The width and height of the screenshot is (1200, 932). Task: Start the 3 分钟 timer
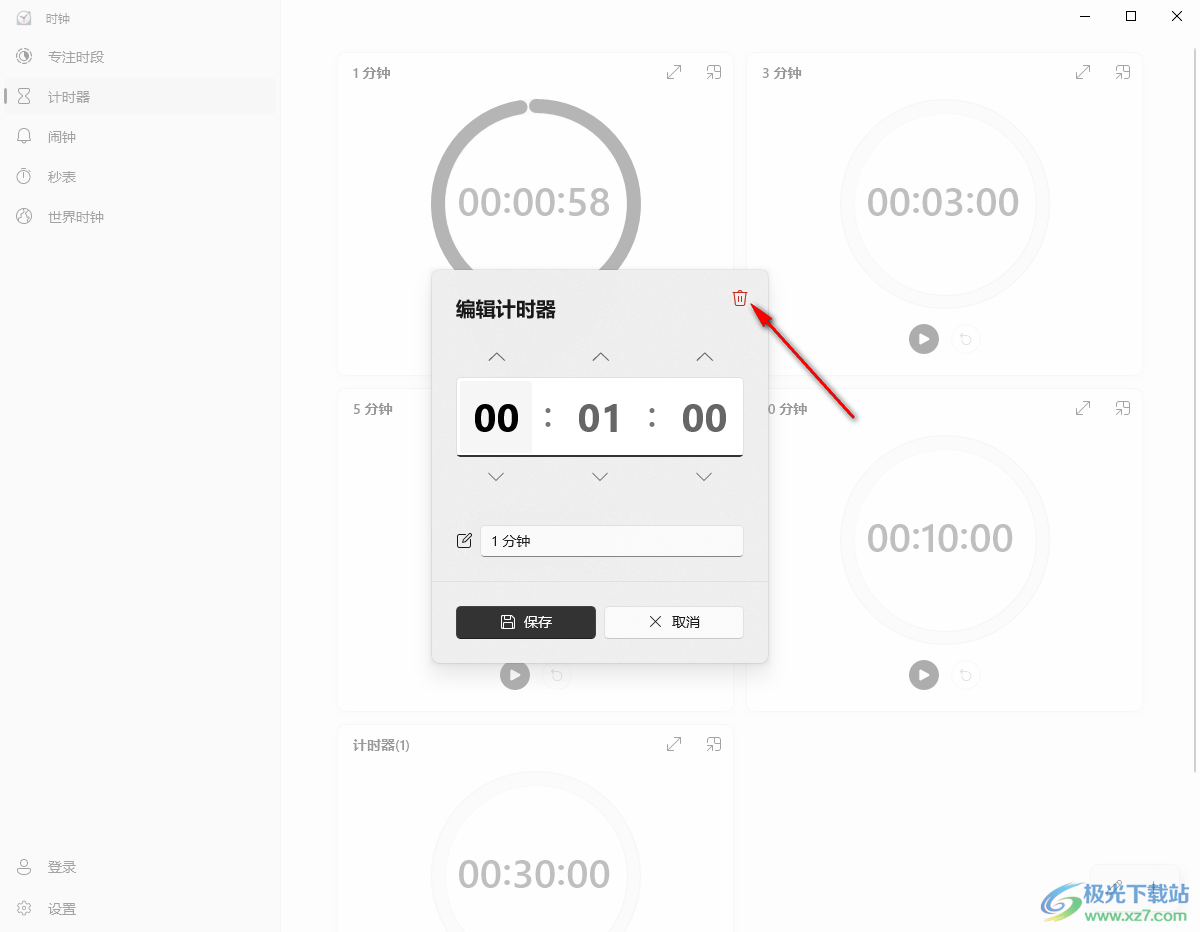point(924,339)
